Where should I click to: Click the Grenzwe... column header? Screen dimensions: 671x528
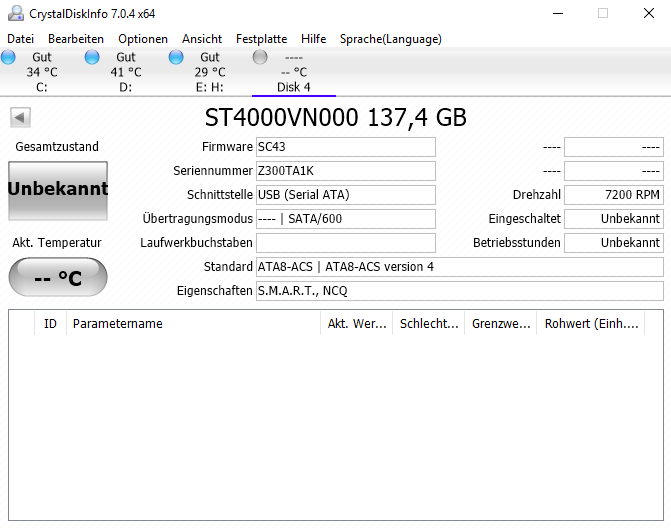tap(501, 323)
